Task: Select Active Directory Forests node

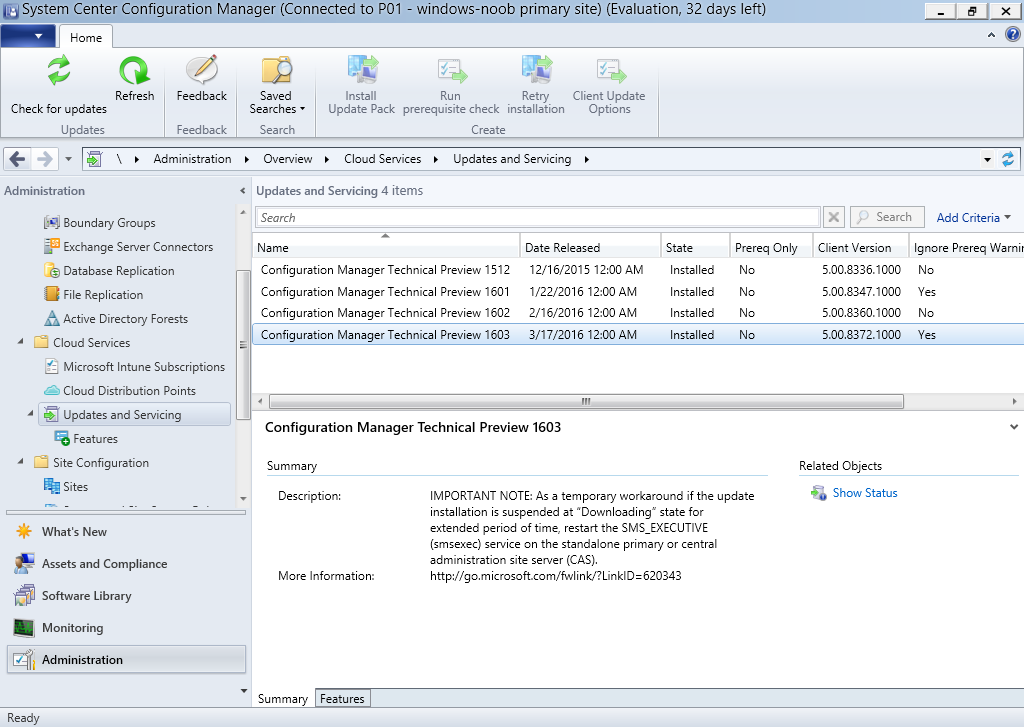Action: point(125,319)
